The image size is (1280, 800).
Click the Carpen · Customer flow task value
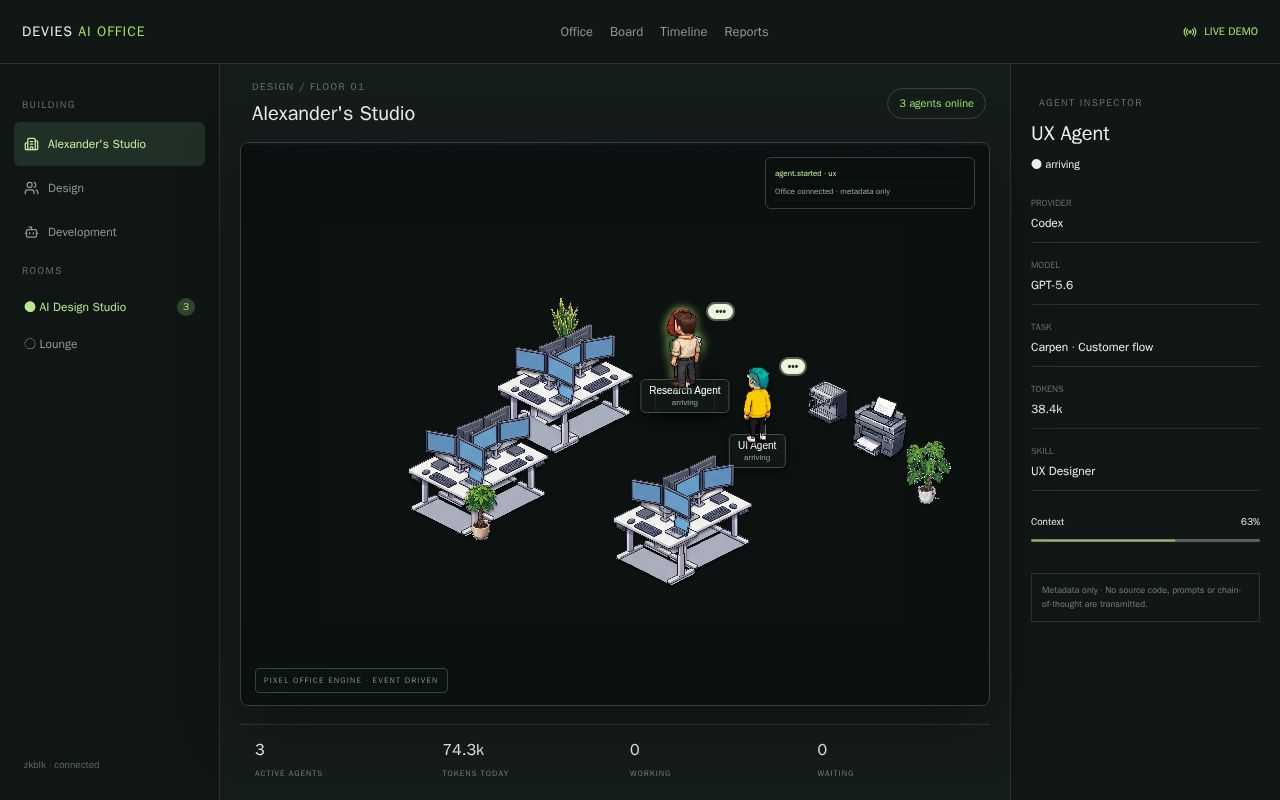pos(1092,347)
